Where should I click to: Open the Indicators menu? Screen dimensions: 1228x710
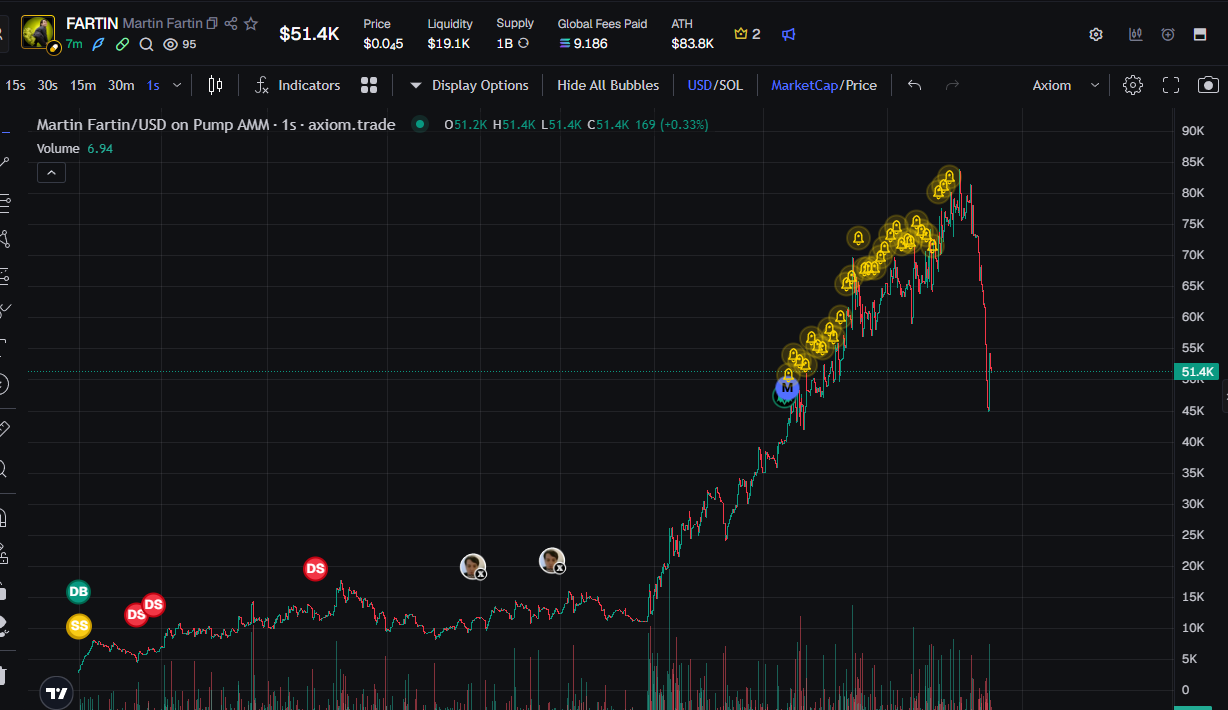pyautogui.click(x=297, y=85)
